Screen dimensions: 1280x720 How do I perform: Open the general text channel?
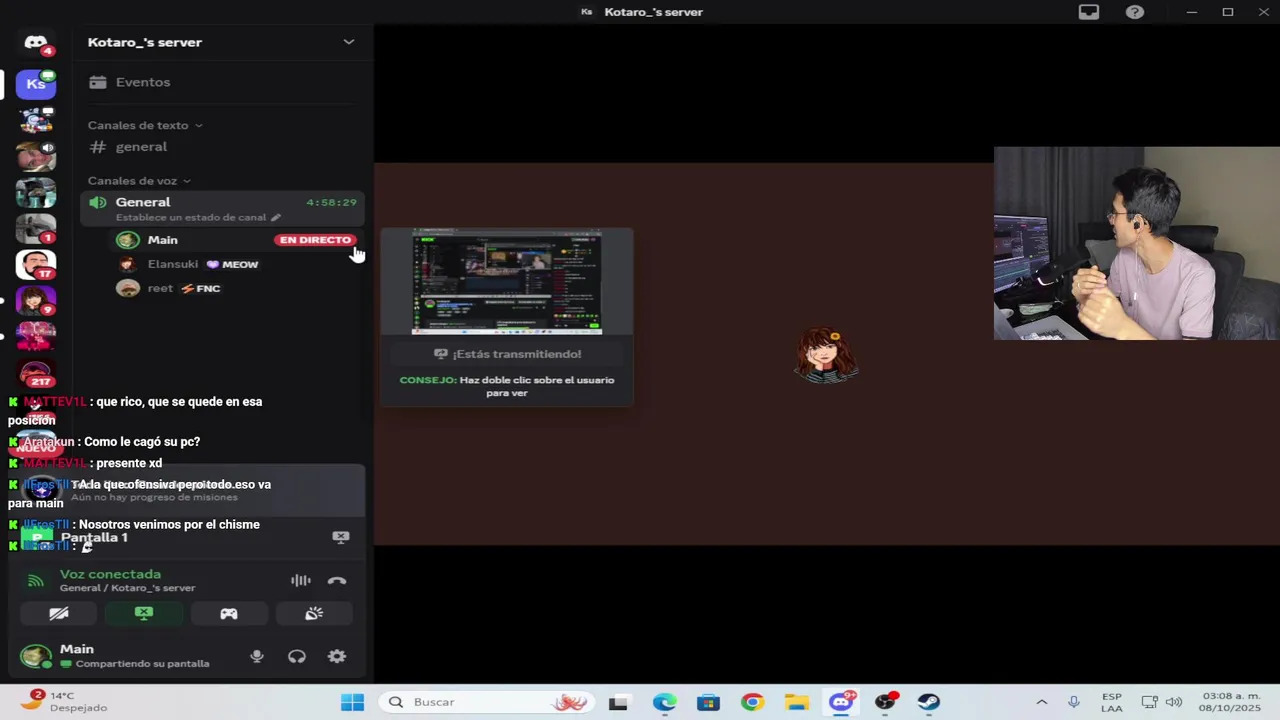(x=221, y=147)
